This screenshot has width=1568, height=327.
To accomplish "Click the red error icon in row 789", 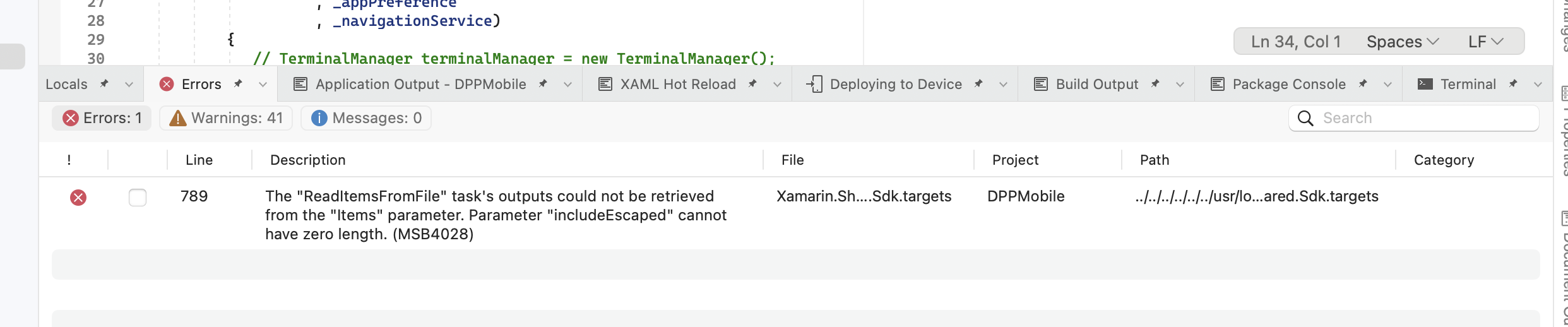I will [78, 198].
